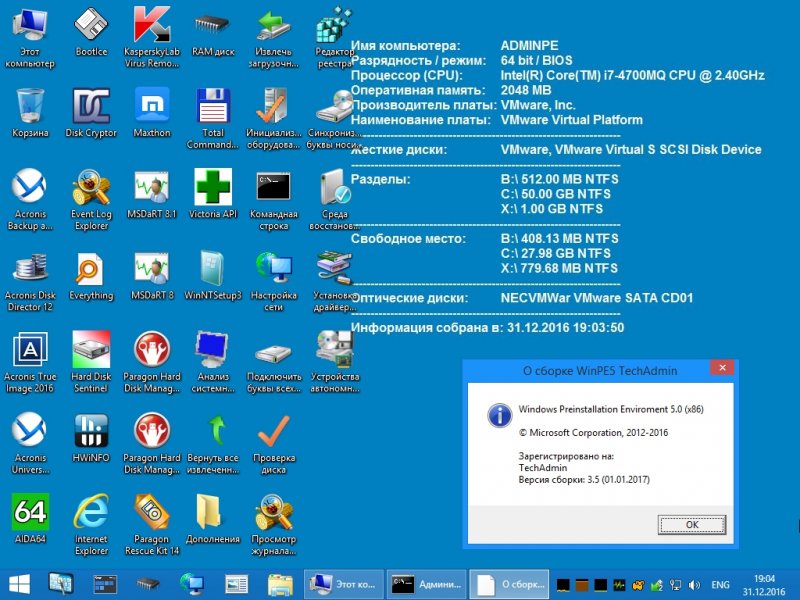
Task: Click Вернуть все извлеченные icon
Action: 213,443
